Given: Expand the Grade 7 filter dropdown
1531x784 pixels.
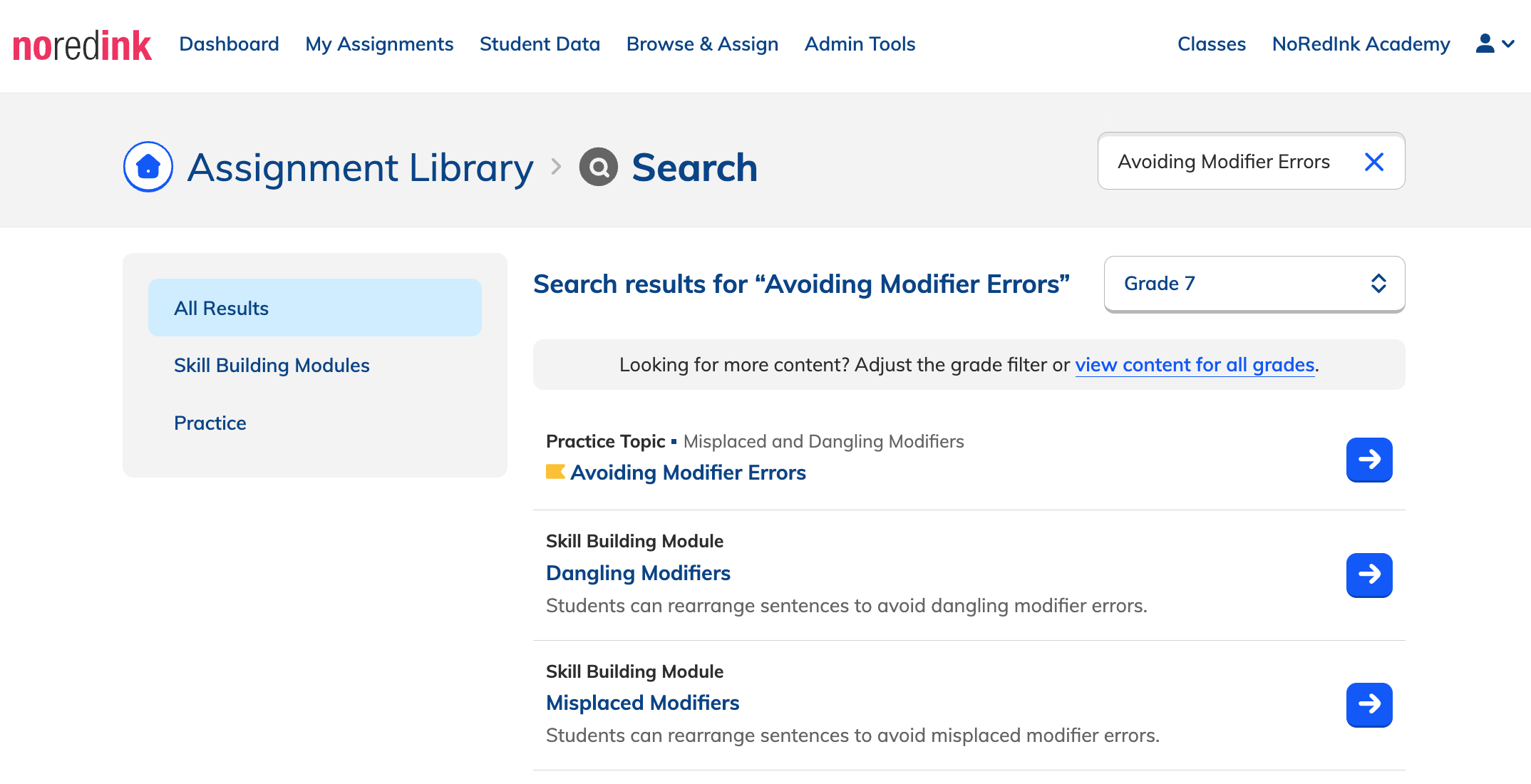Looking at the screenshot, I should [x=1254, y=284].
